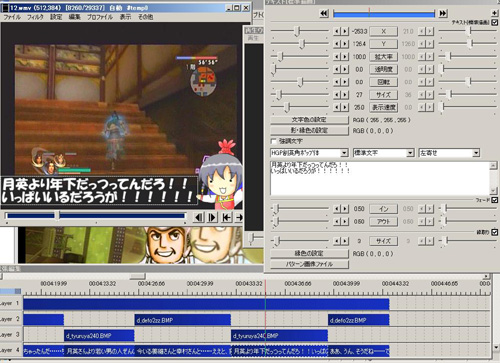The height and width of the screenshot is (363, 500).
Task: Click the left 回転 rotation slider
Action: 300,82
